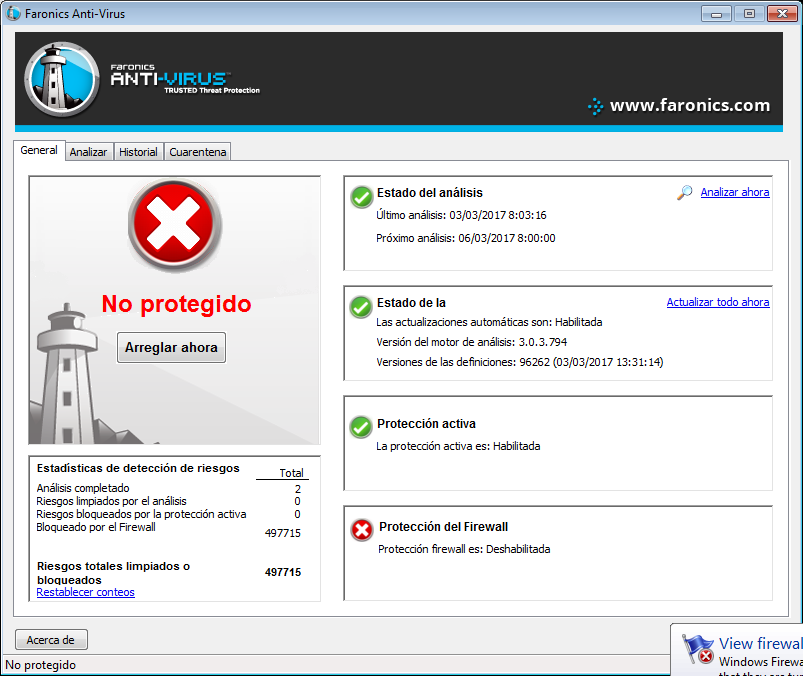Click Versión del motor de análisis text

pos(471,342)
